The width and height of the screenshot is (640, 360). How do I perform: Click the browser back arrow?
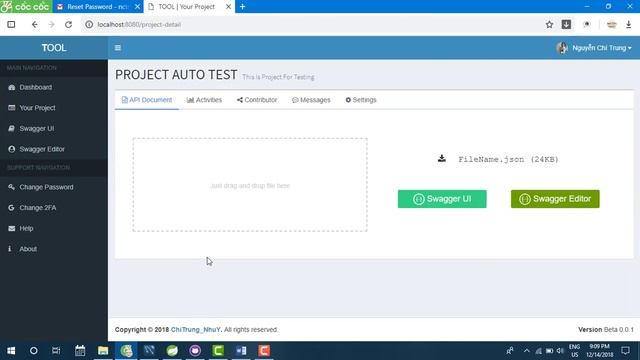point(34,24)
